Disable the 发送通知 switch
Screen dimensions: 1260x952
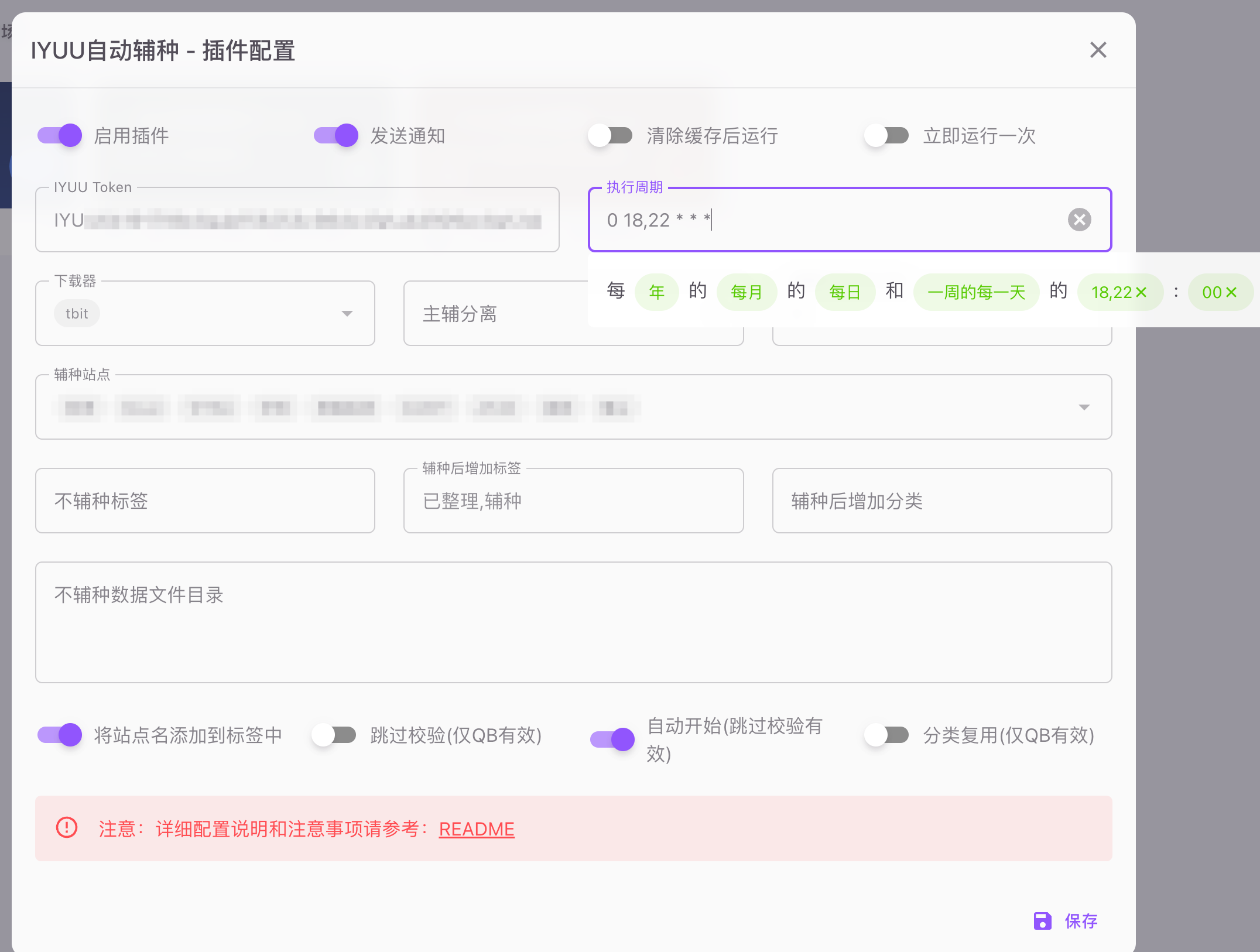coord(336,136)
